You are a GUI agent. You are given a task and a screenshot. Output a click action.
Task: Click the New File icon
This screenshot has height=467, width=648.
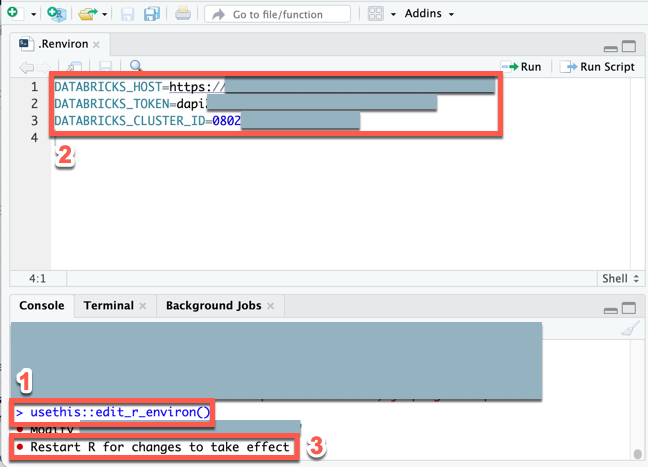11,14
